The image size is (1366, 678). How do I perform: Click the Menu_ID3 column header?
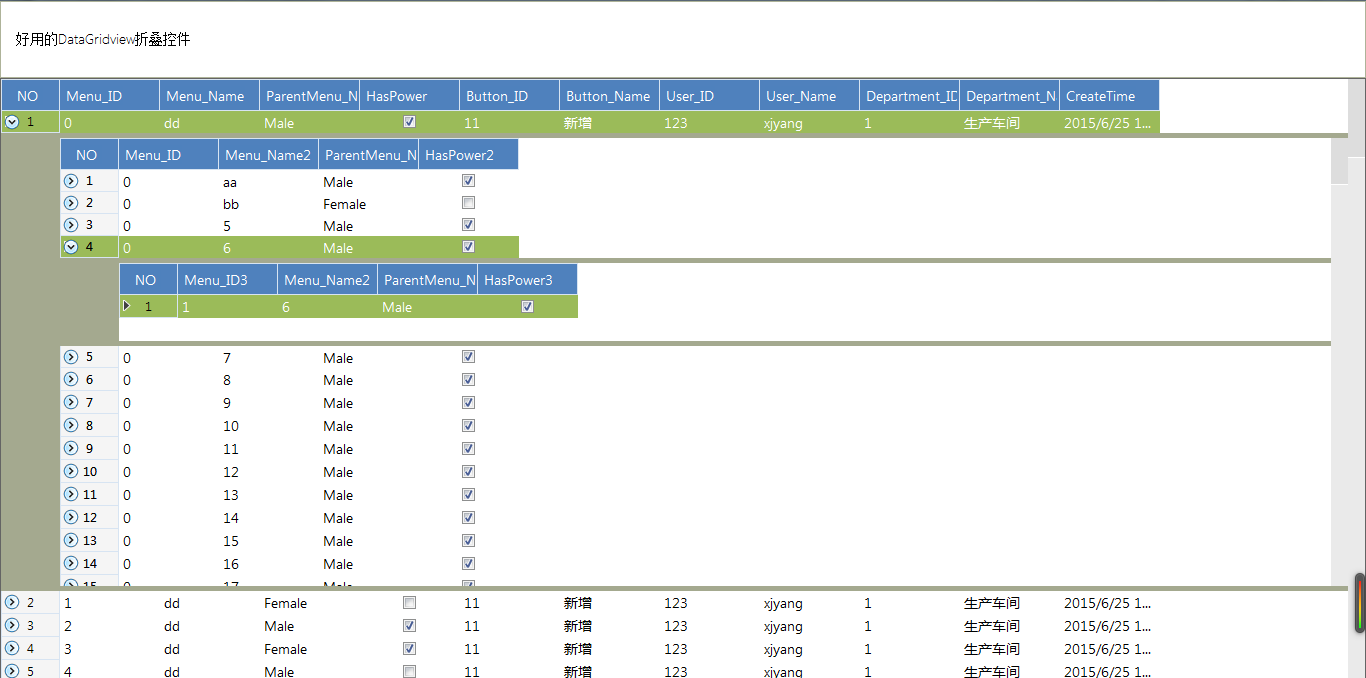tap(228, 279)
